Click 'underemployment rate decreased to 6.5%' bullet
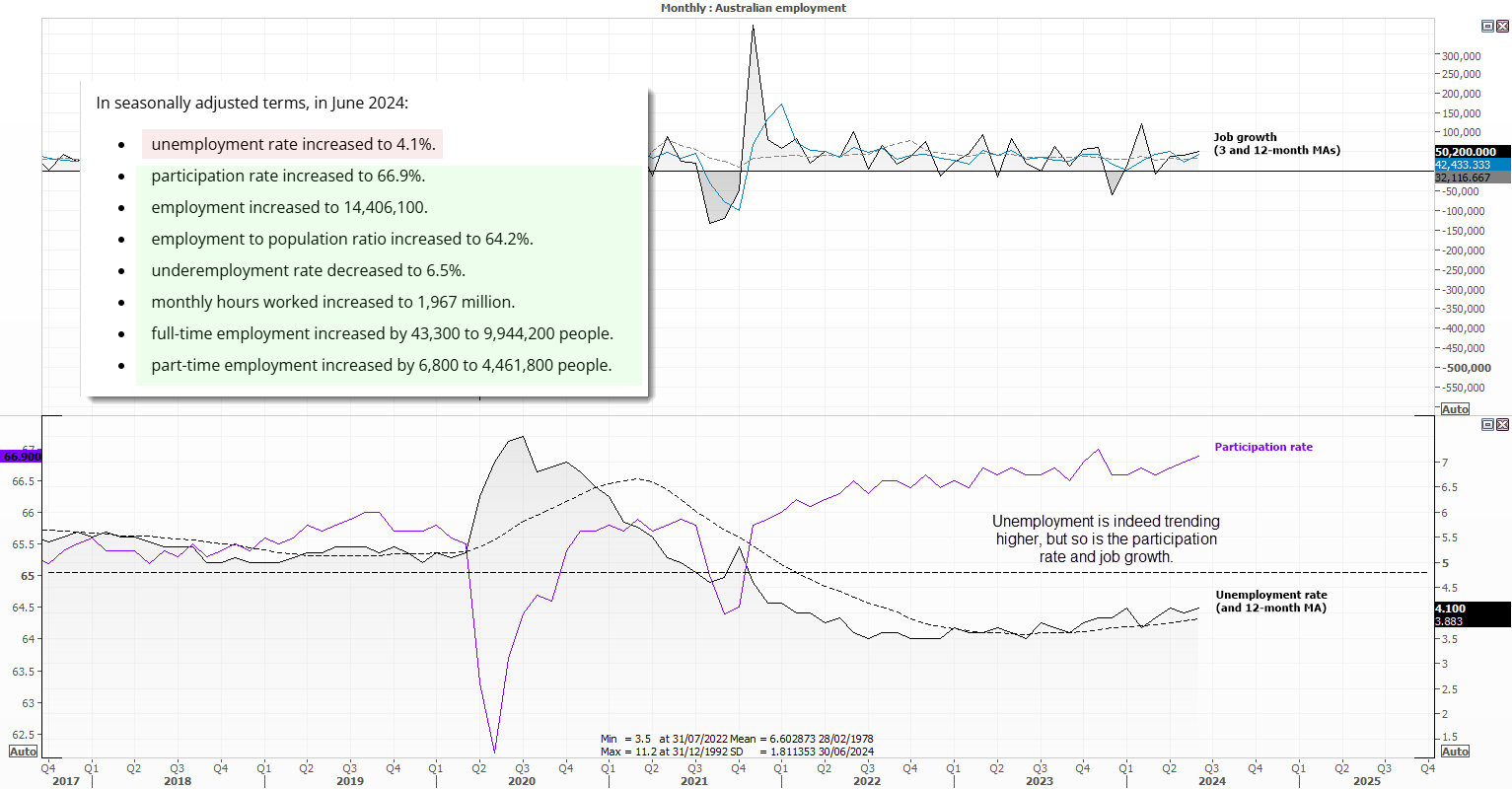 point(308,270)
